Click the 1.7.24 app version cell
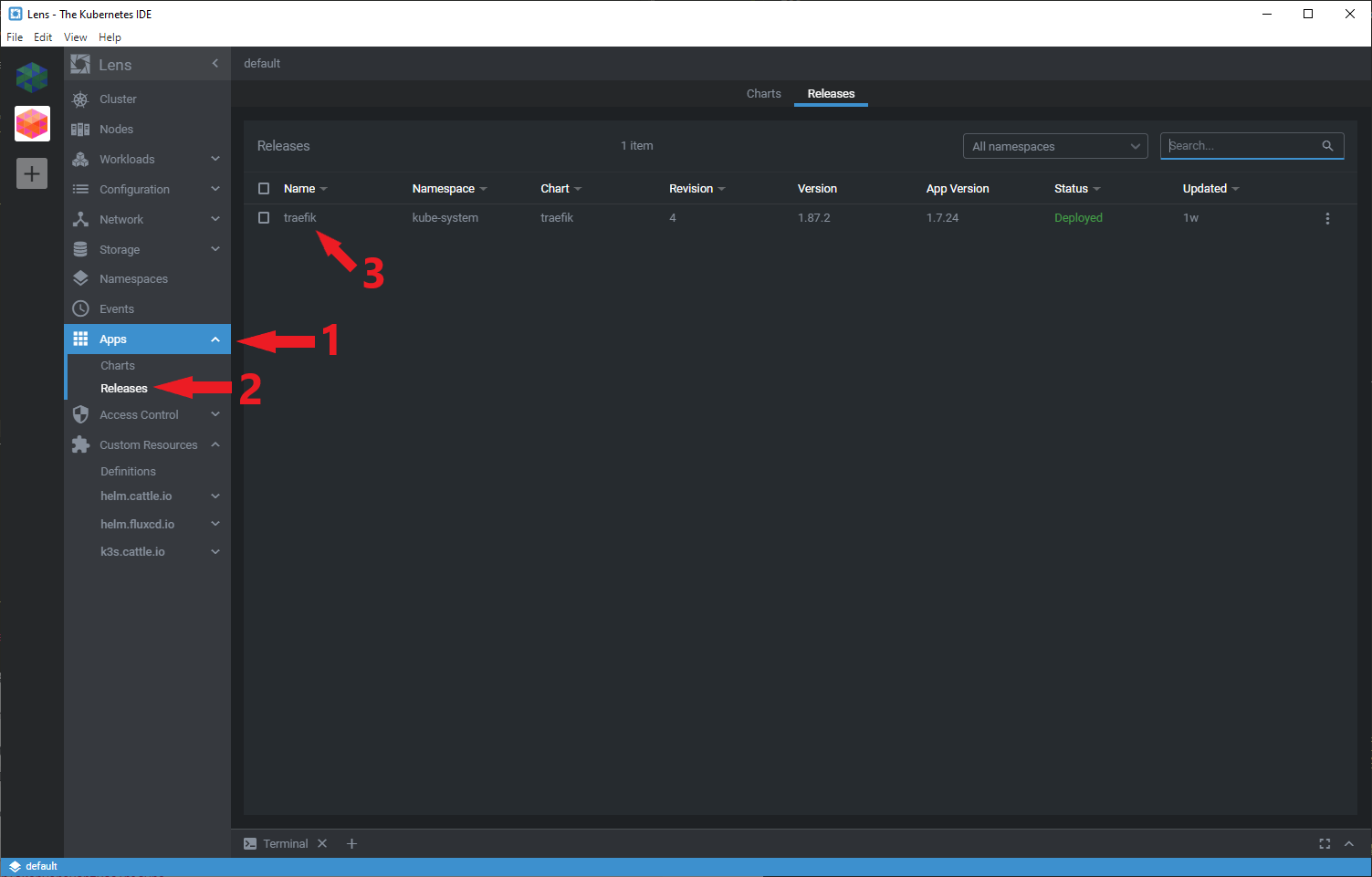Image resolution: width=1372 pixels, height=877 pixels. click(x=942, y=218)
